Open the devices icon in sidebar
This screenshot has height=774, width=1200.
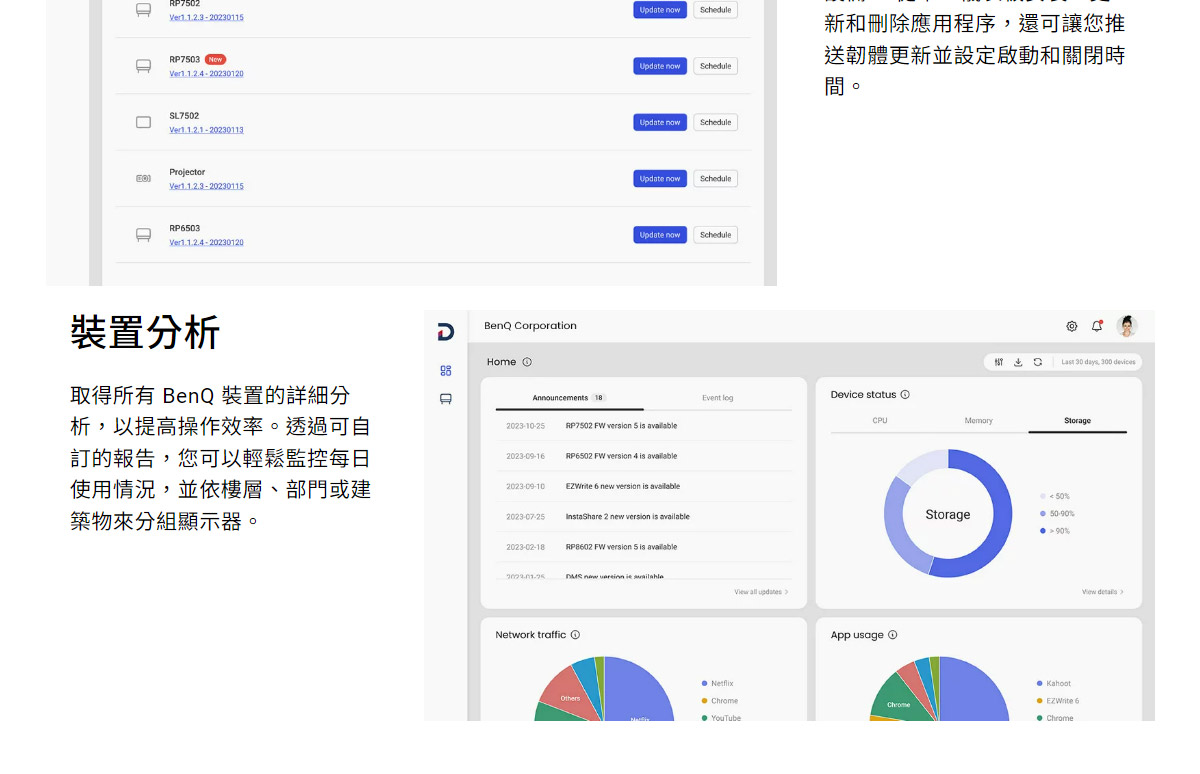point(446,398)
